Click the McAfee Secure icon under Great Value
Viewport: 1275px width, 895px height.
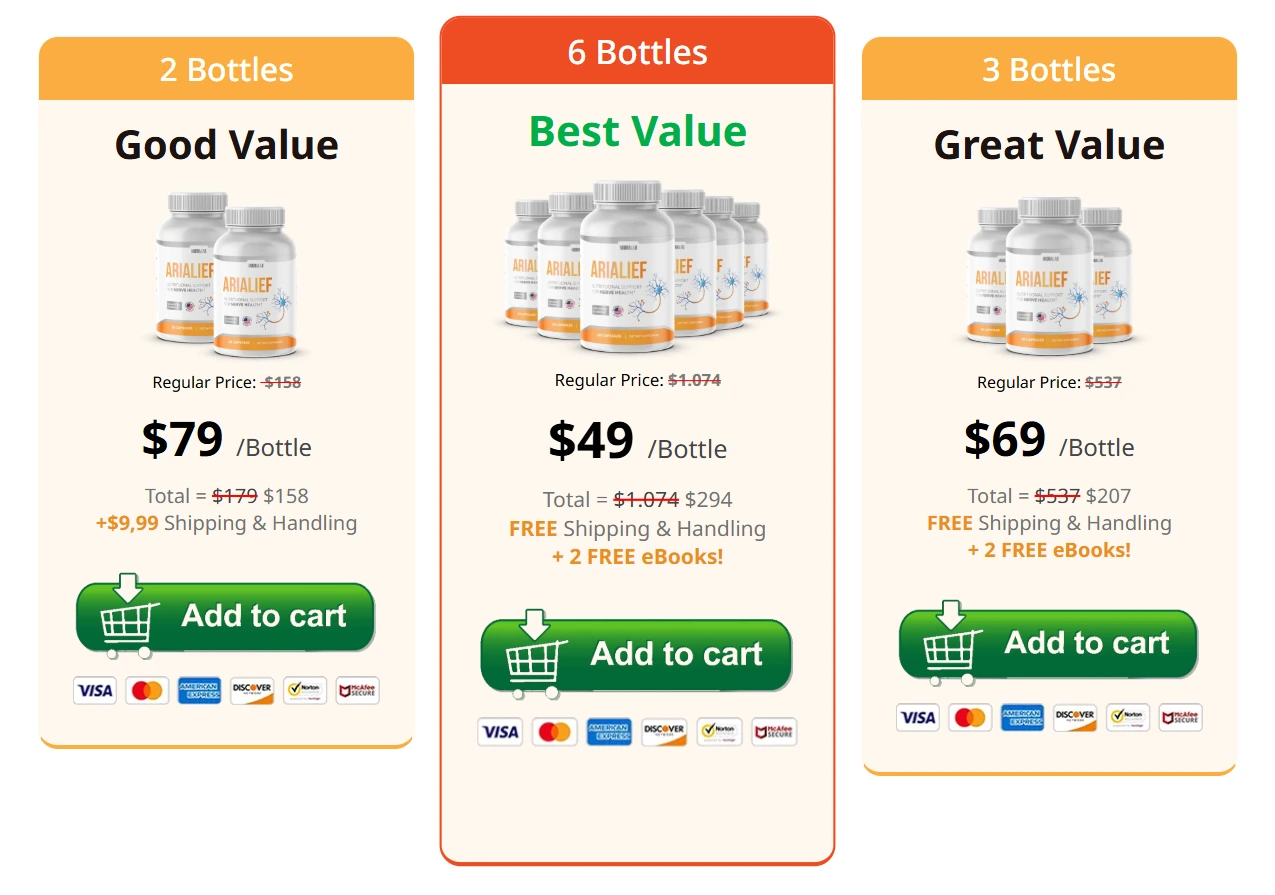point(1180,717)
